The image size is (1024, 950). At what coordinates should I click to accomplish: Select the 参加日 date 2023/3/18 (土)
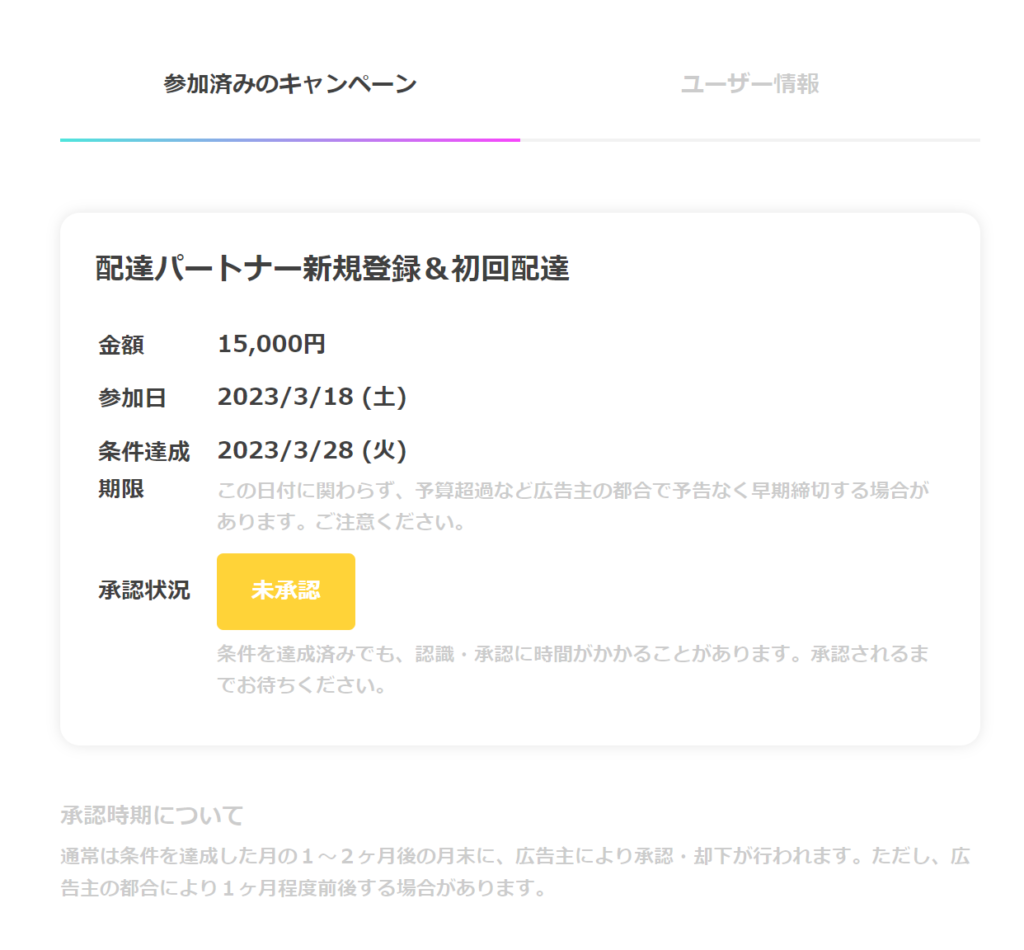312,397
